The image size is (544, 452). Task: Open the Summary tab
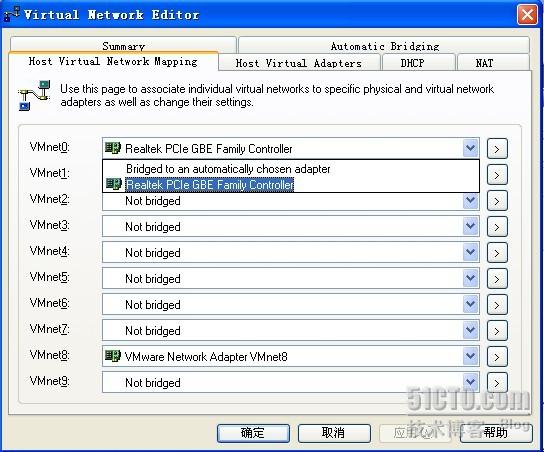pos(123,45)
